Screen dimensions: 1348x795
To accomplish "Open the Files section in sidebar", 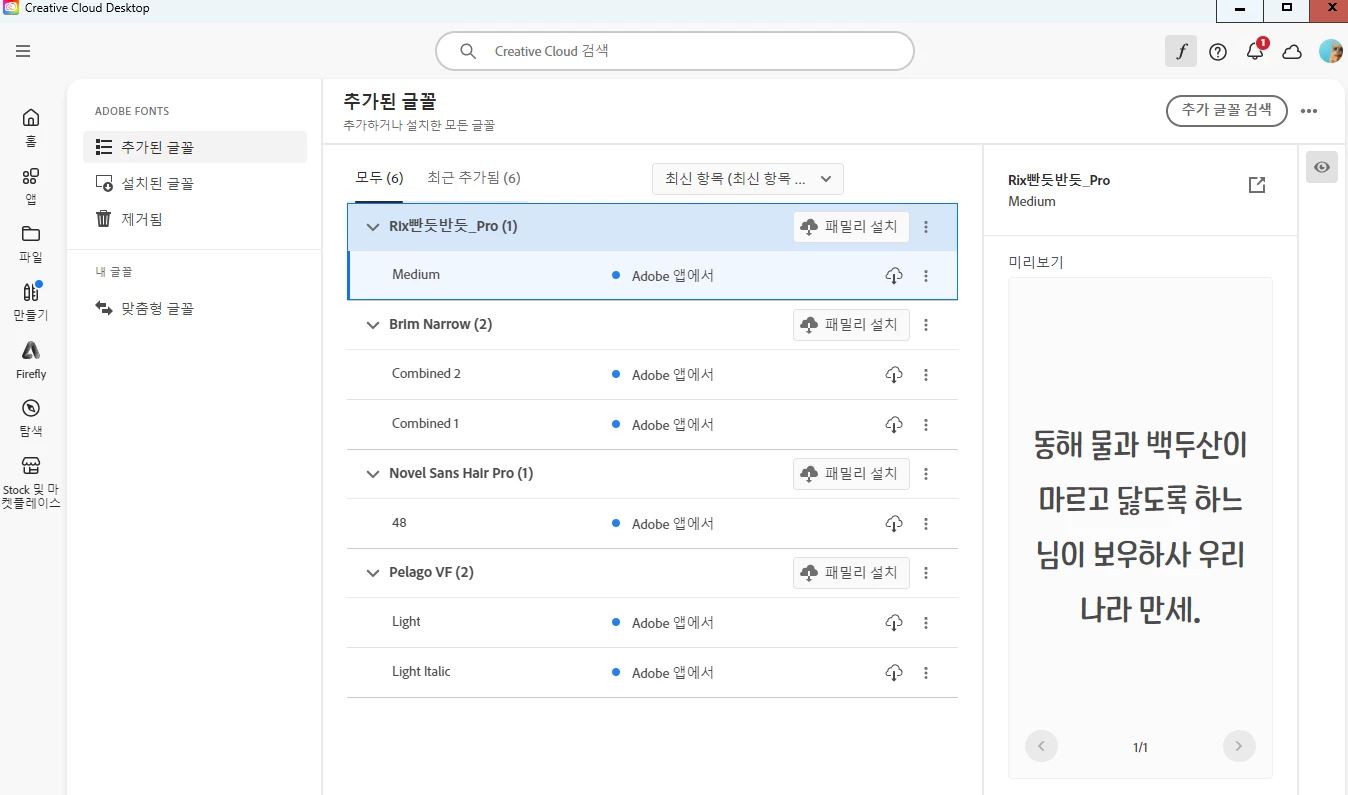I will pos(31,244).
